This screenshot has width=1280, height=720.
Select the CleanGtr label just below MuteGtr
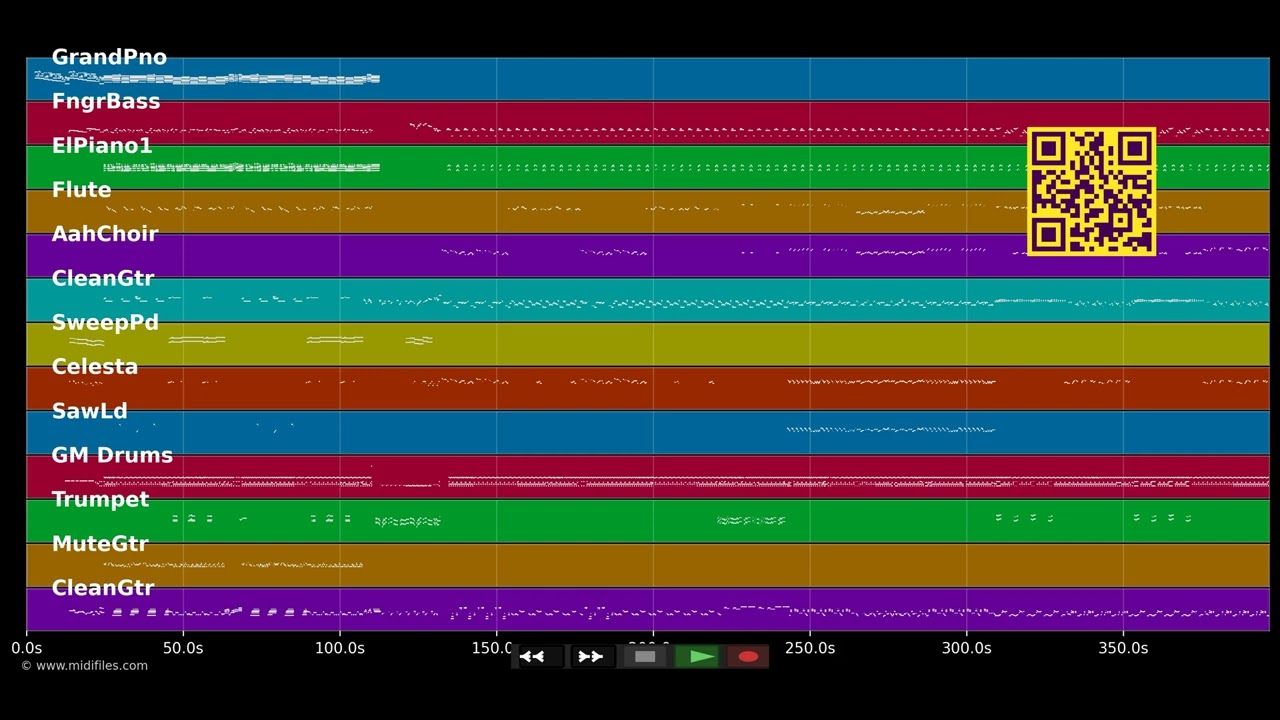pos(103,588)
